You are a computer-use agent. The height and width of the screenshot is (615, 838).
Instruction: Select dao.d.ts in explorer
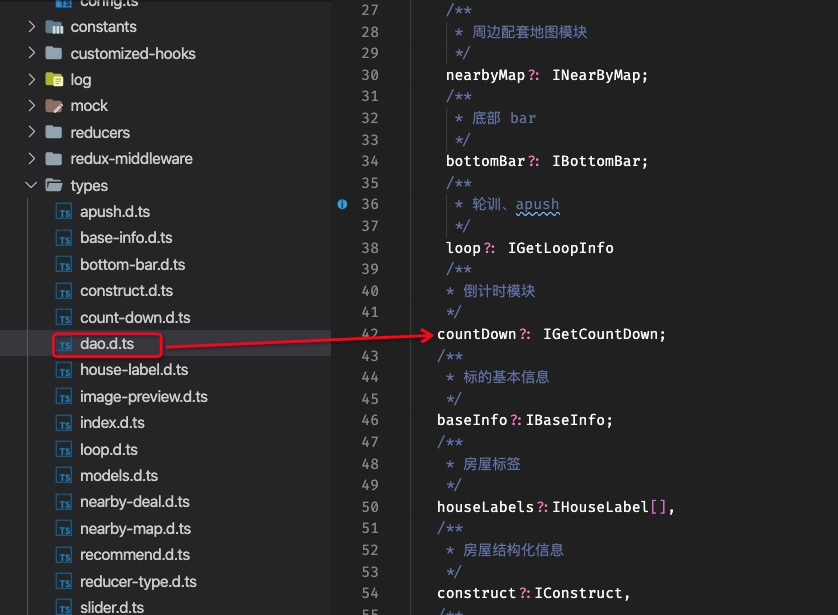pos(107,344)
